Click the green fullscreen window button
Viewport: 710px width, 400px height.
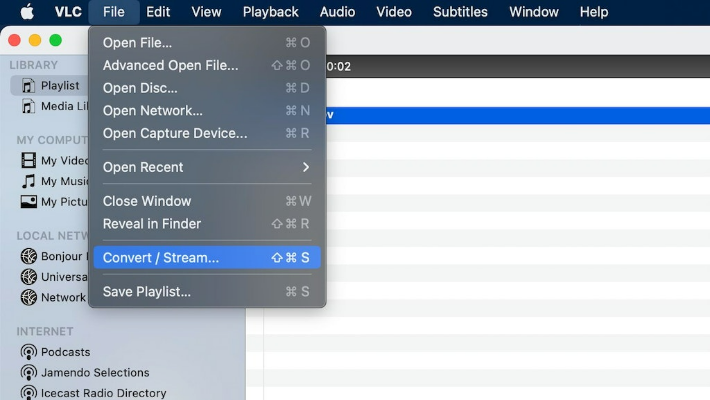pos(56,40)
